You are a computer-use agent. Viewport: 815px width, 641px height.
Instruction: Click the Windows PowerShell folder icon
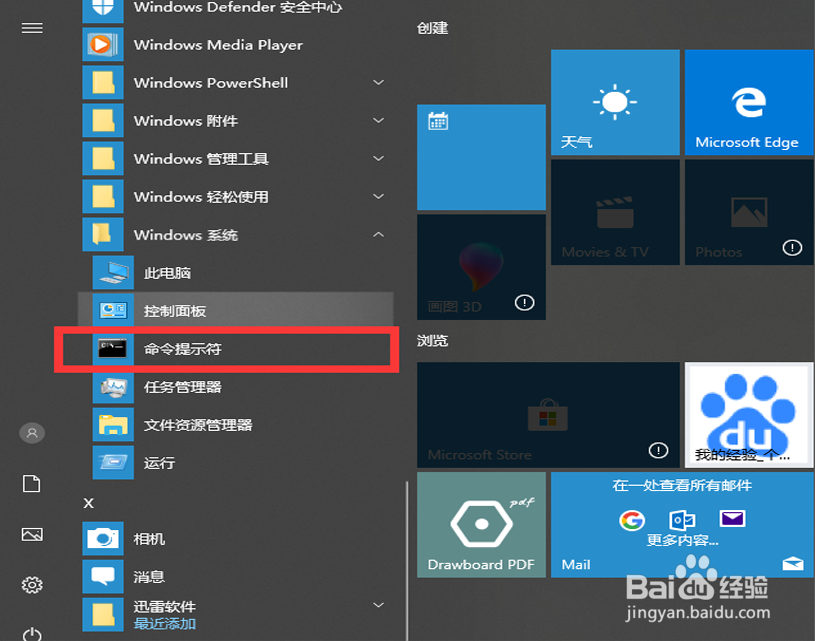[x=103, y=82]
